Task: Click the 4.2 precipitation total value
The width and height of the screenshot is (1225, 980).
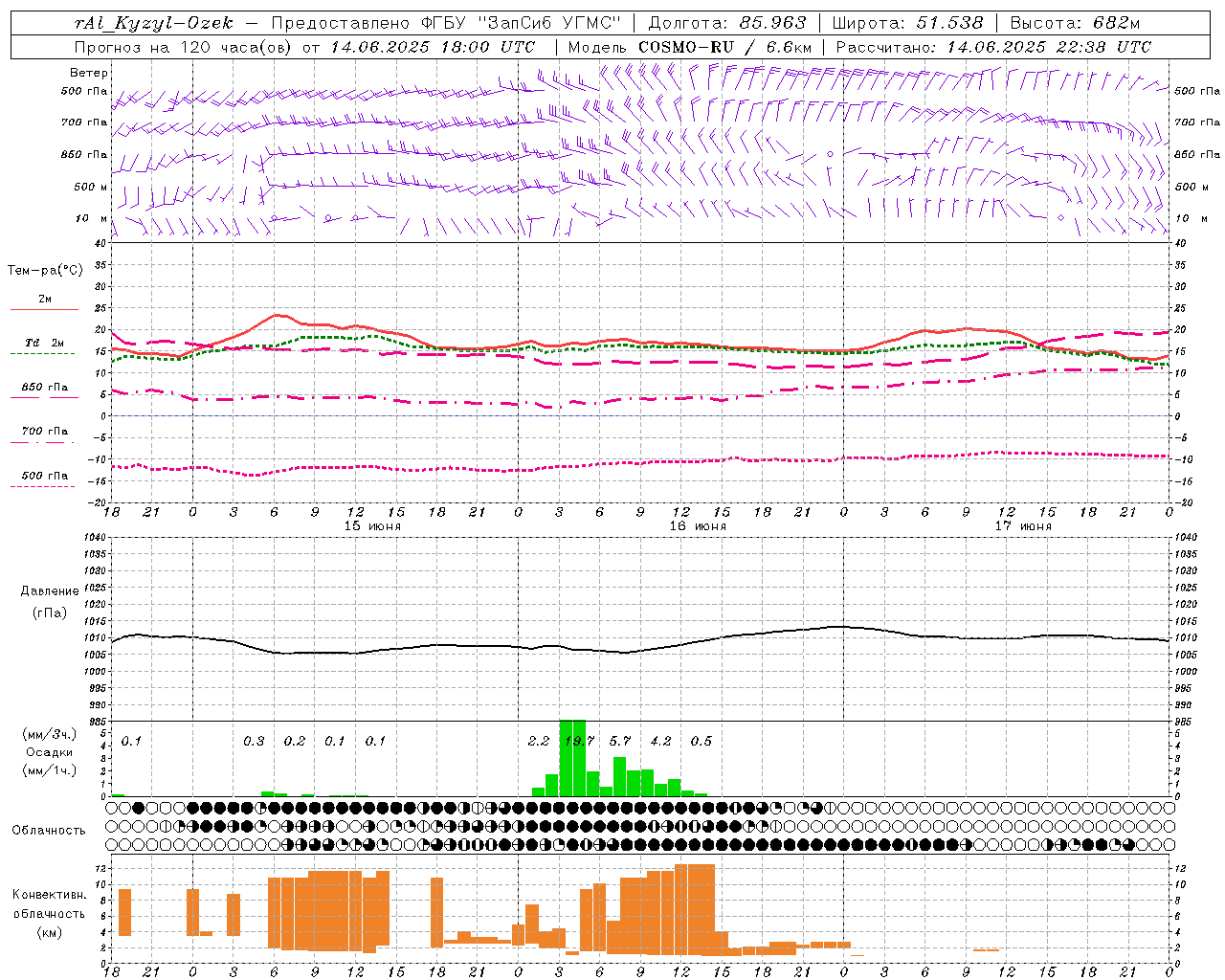Action: click(660, 741)
